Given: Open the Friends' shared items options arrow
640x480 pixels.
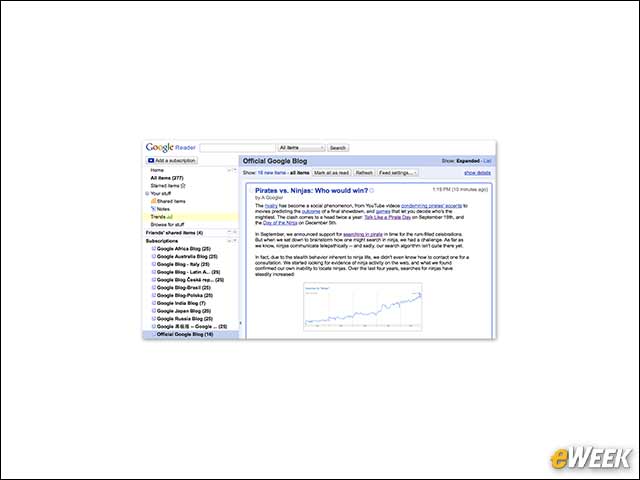Looking at the screenshot, I should (235, 232).
